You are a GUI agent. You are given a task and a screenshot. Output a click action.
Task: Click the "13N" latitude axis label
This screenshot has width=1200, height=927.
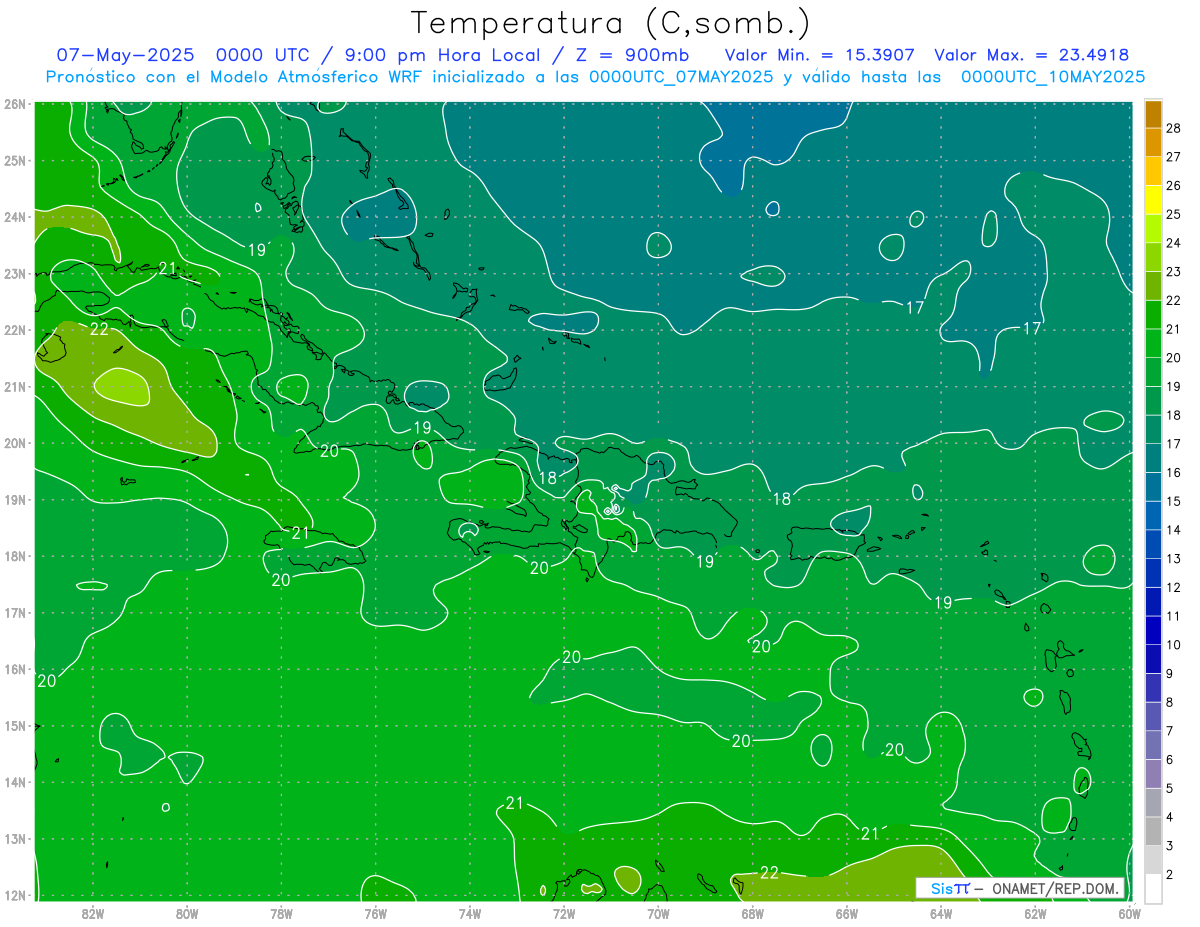click(15, 839)
